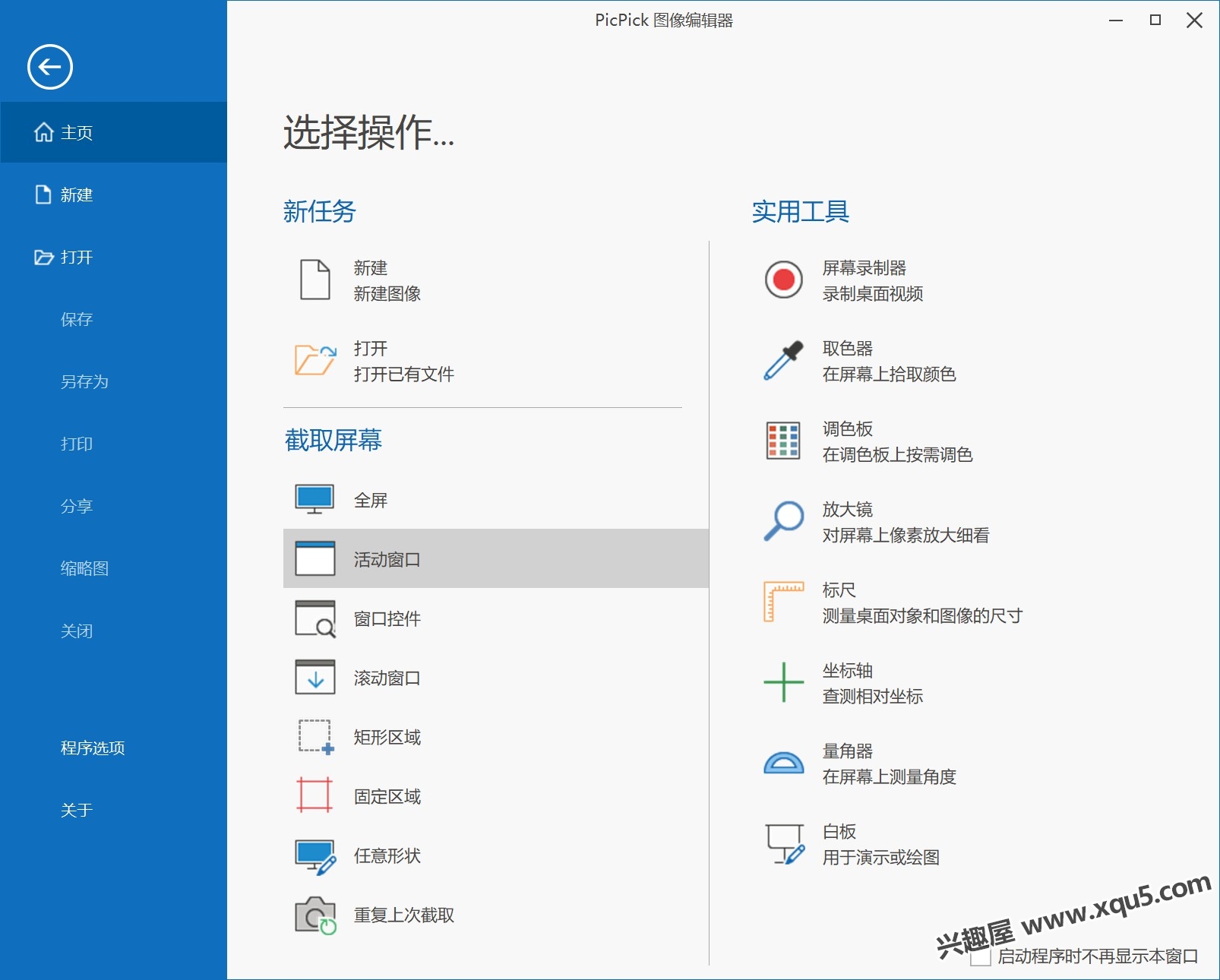Launch 标尺 by its label
The height and width of the screenshot is (980, 1220).
[839, 590]
